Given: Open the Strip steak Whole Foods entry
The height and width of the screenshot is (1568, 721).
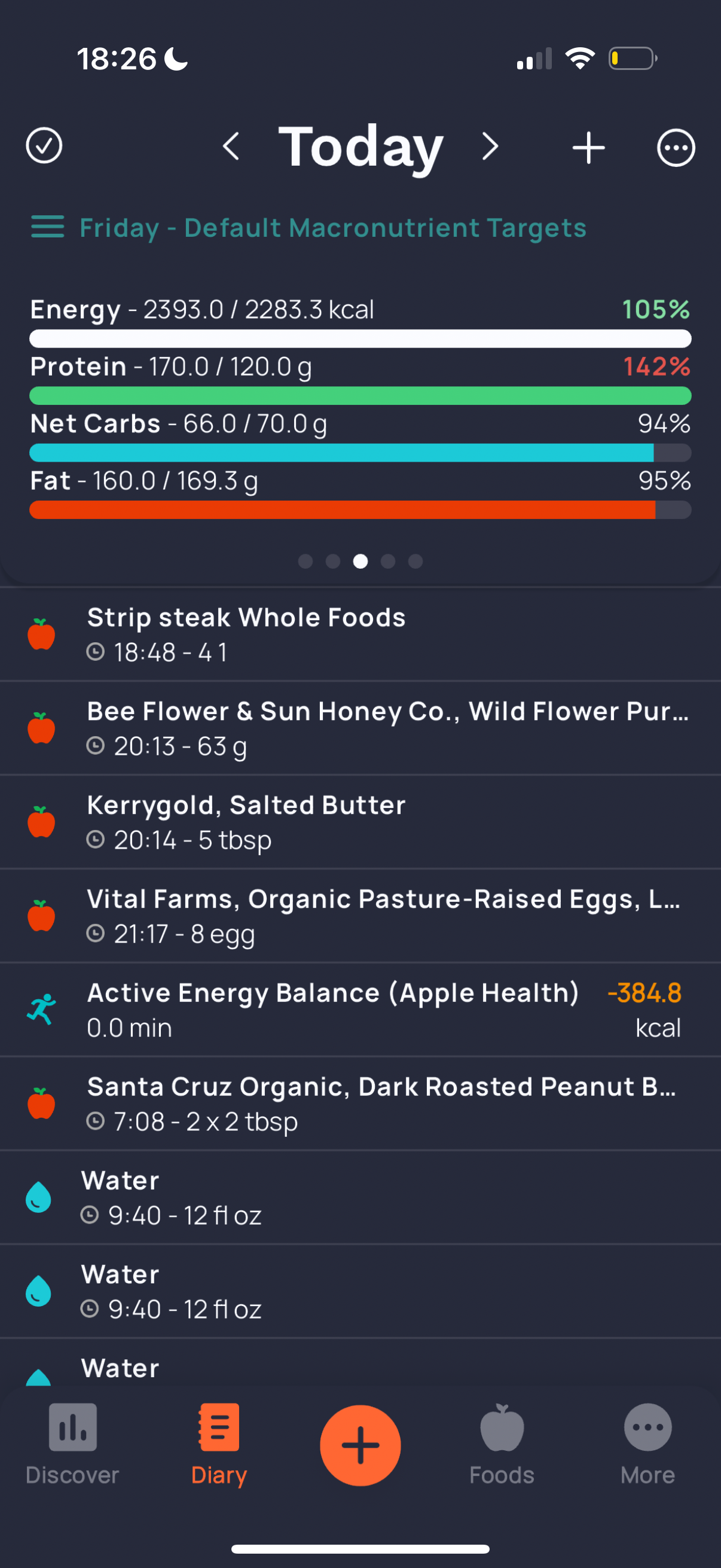Looking at the screenshot, I should 360,634.
